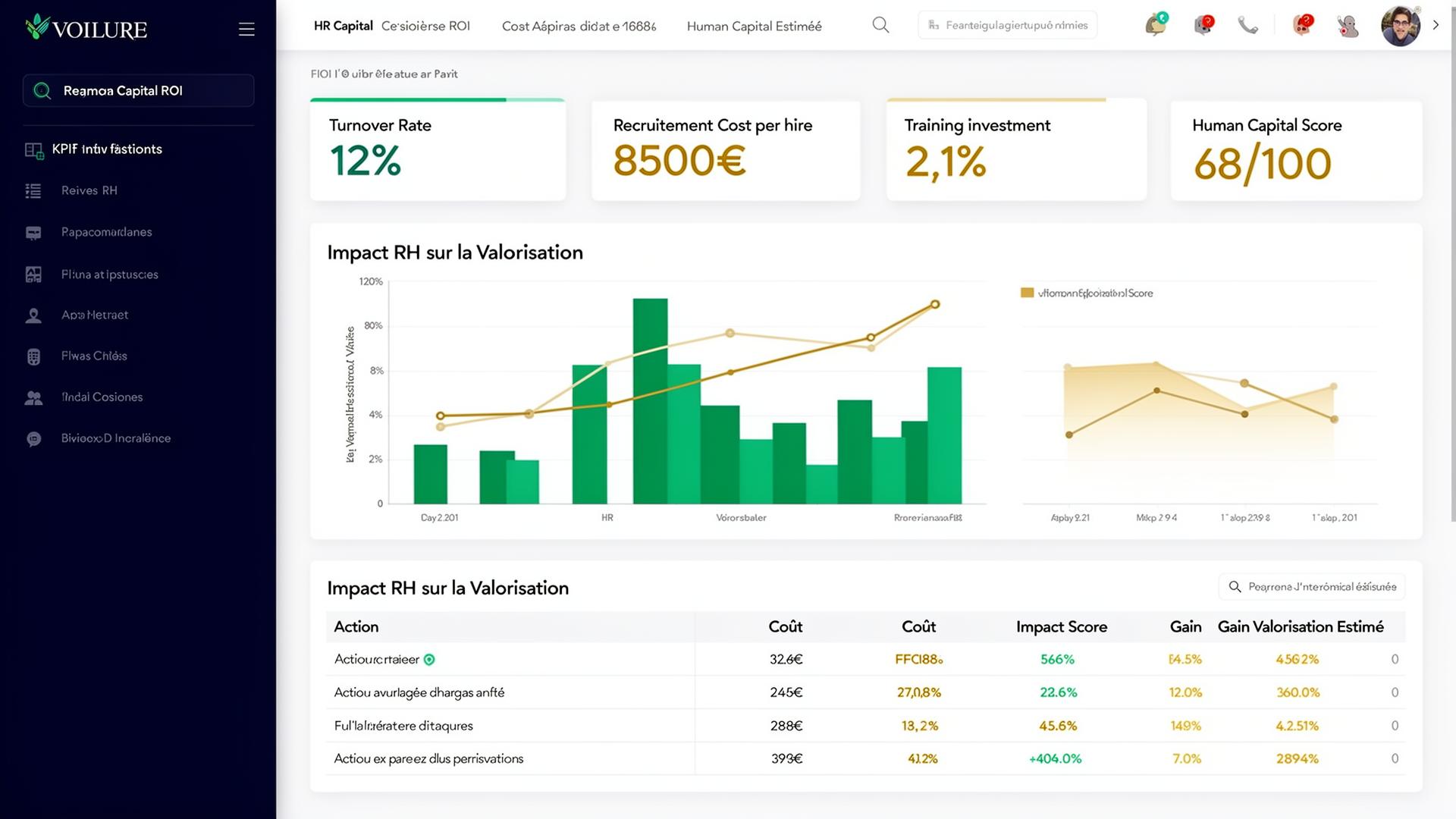The width and height of the screenshot is (1456, 819).
Task: Click the Fliuna at ipstuscies image icon
Action: pos(33,274)
